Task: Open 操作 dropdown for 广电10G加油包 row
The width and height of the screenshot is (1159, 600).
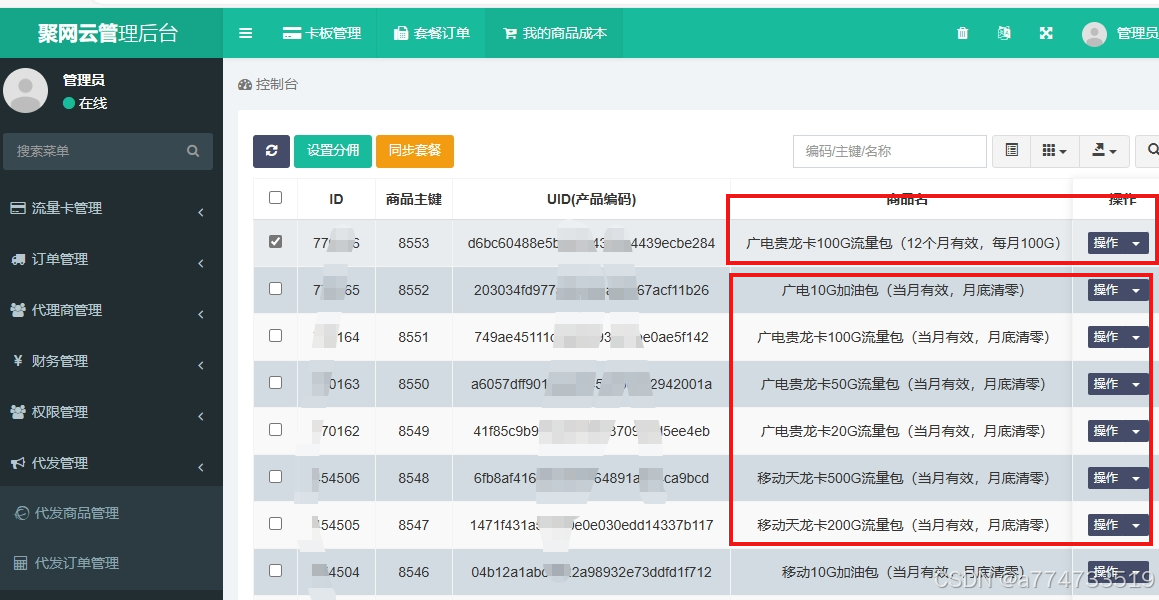Action: pyautogui.click(x=1118, y=290)
